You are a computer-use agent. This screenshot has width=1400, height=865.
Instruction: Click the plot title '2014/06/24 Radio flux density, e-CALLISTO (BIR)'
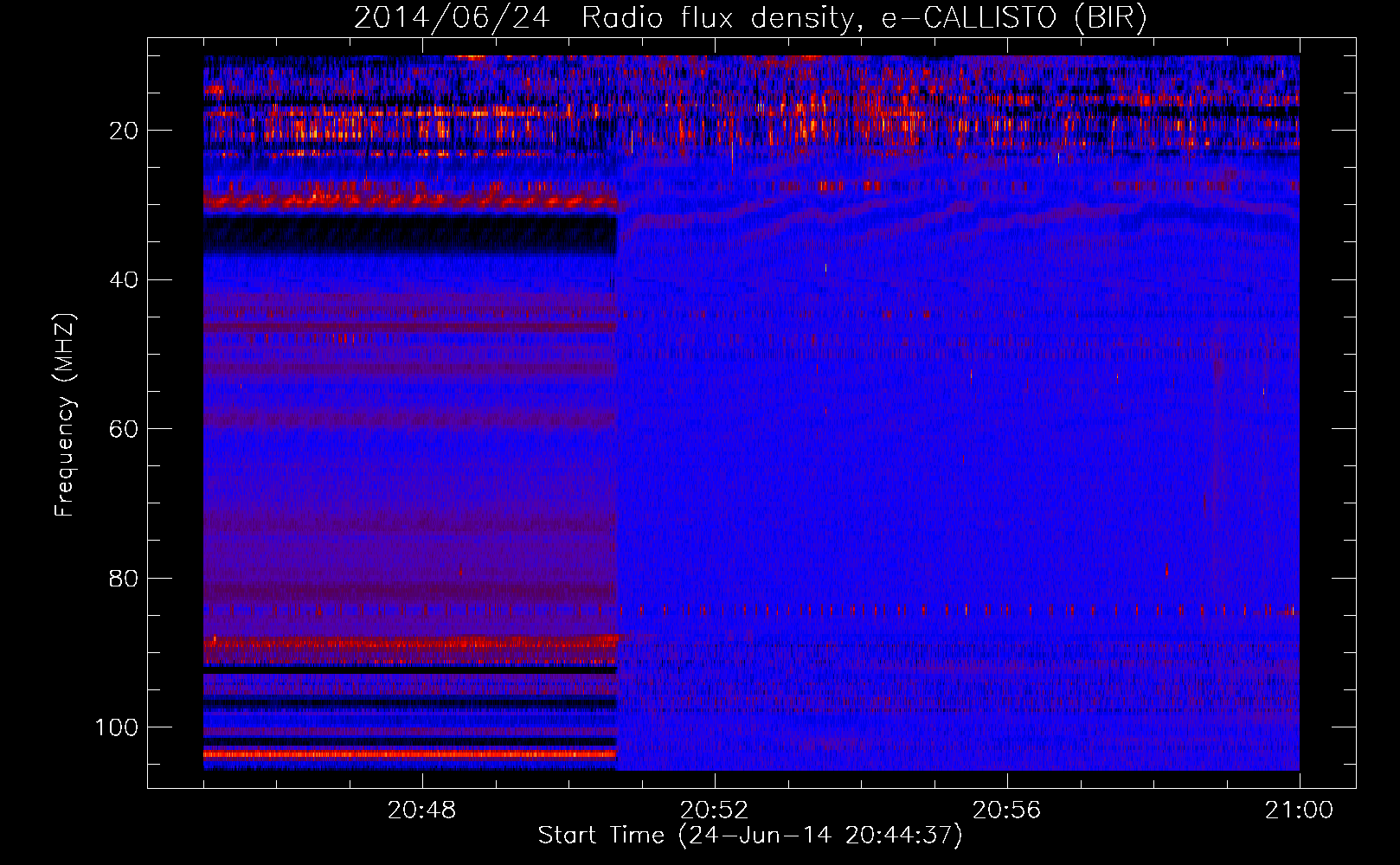point(750,17)
